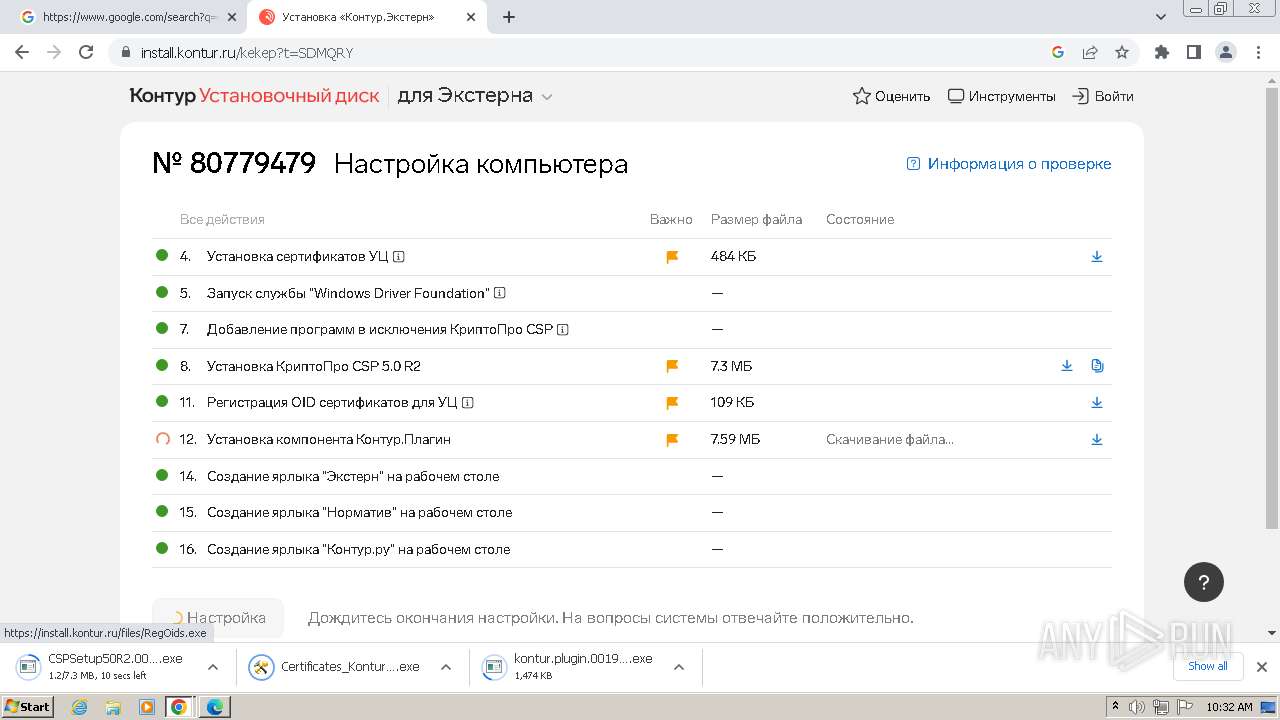Image resolution: width=1280 pixels, height=720 pixels.
Task: Open CSPSetup50R2 download options arrow
Action: coord(213,667)
